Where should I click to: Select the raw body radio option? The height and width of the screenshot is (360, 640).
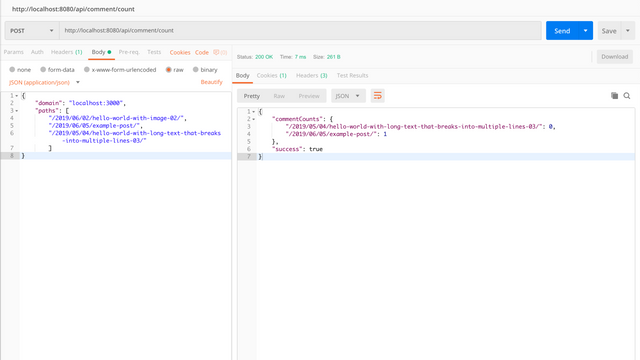pyautogui.click(x=168, y=70)
